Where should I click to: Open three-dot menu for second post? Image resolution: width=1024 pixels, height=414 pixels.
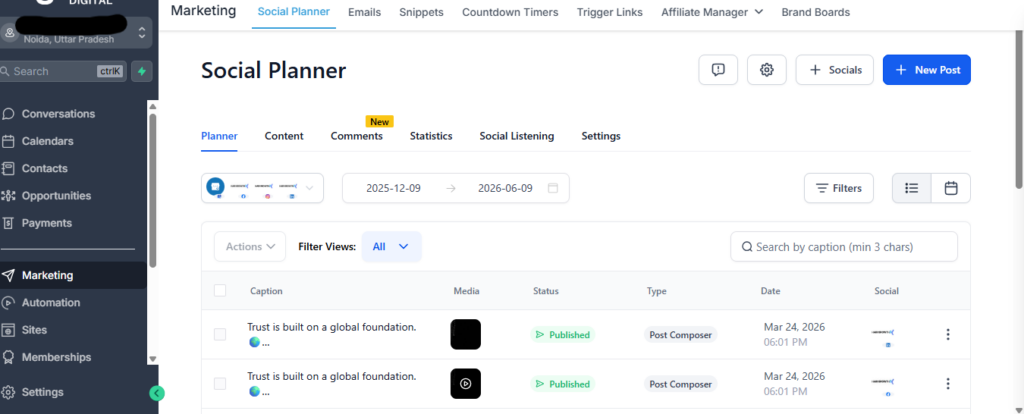[x=948, y=384]
